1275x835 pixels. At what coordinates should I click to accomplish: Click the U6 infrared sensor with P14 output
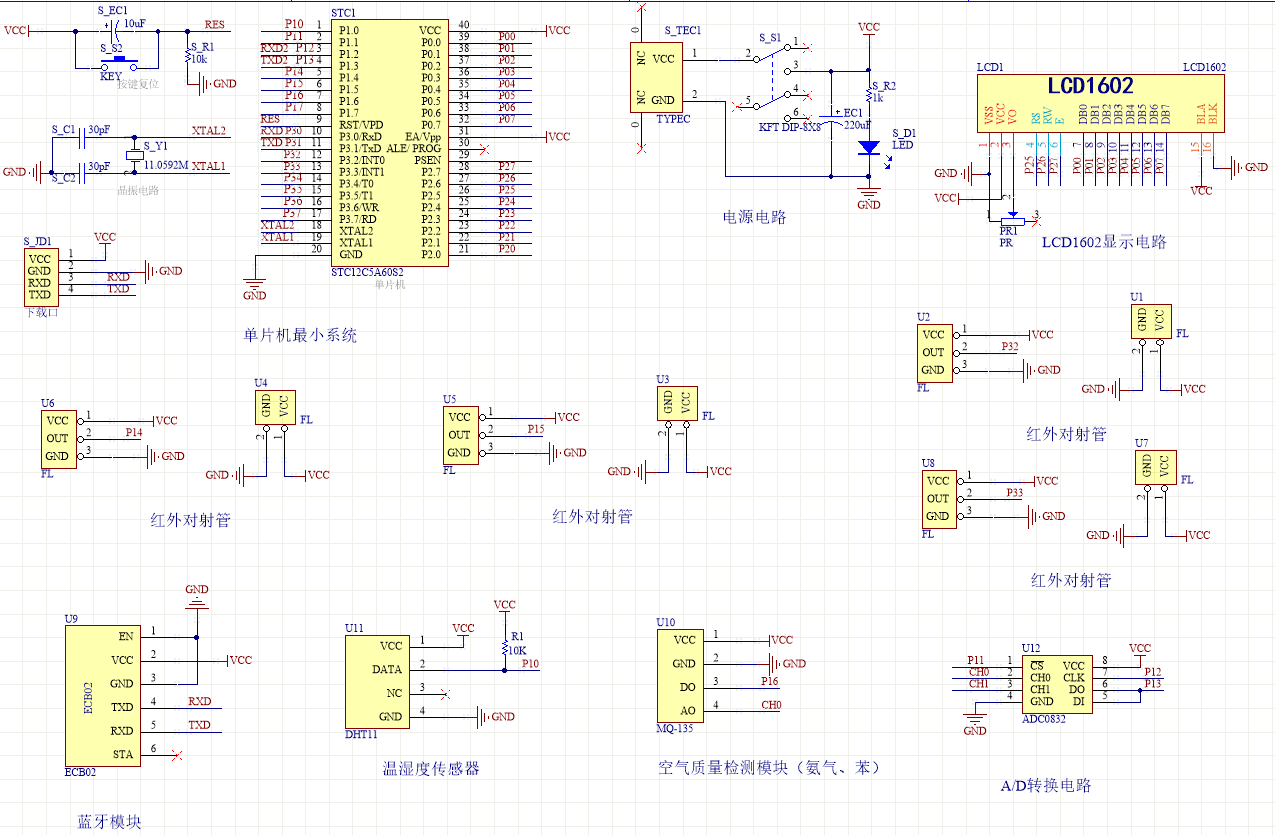pyautogui.click(x=57, y=438)
